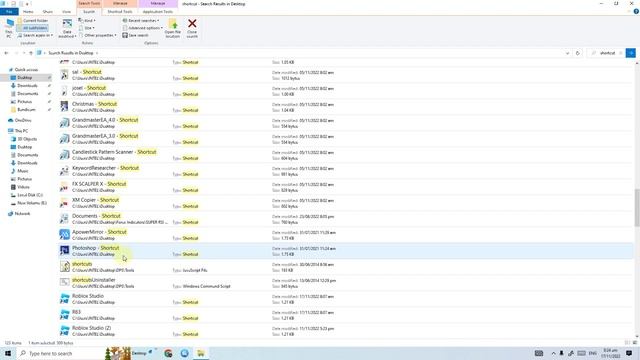The height and width of the screenshot is (360, 640).
Task: Toggle the All subfolders search scope
Action: (32, 28)
